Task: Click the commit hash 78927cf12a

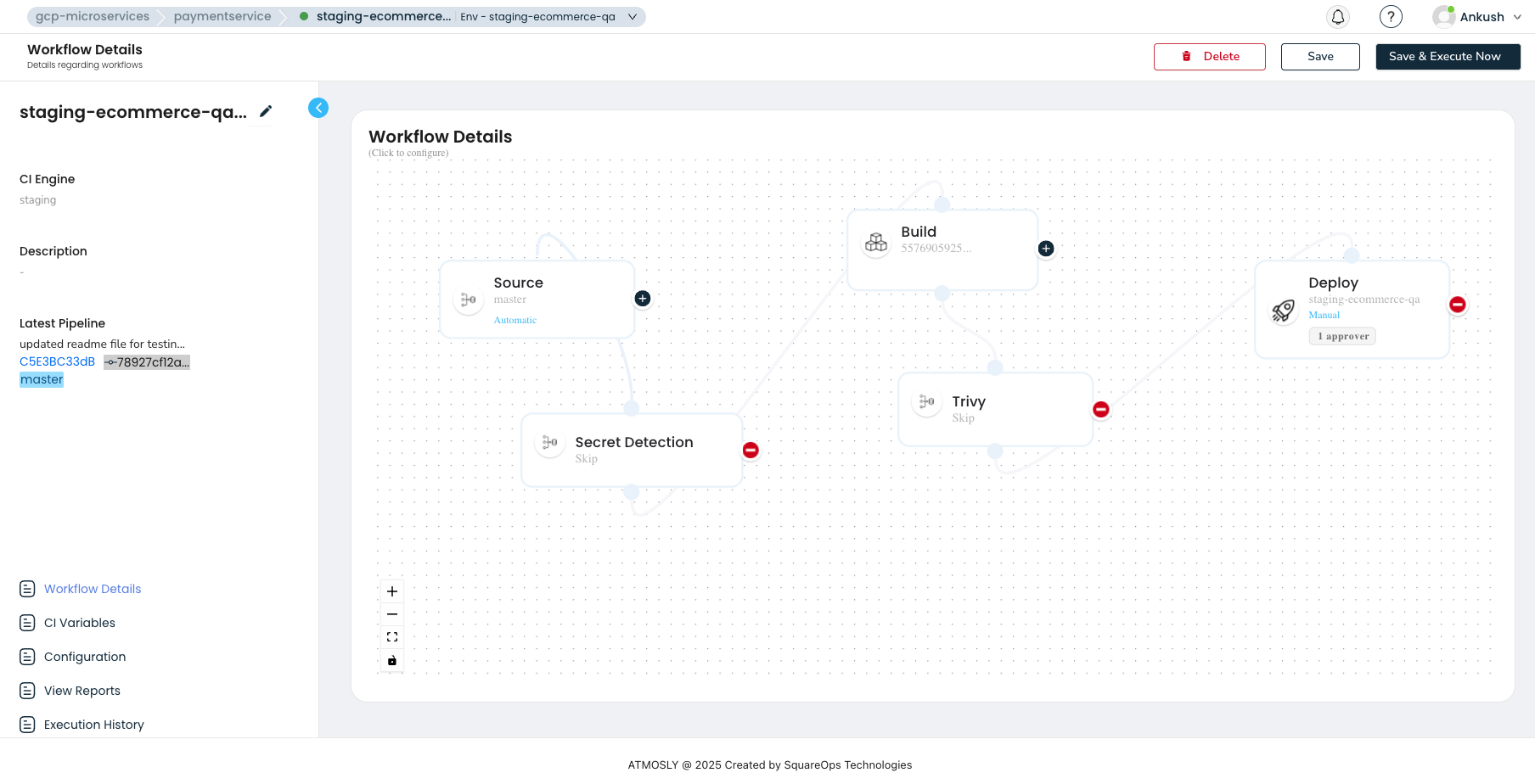Action: 147,362
